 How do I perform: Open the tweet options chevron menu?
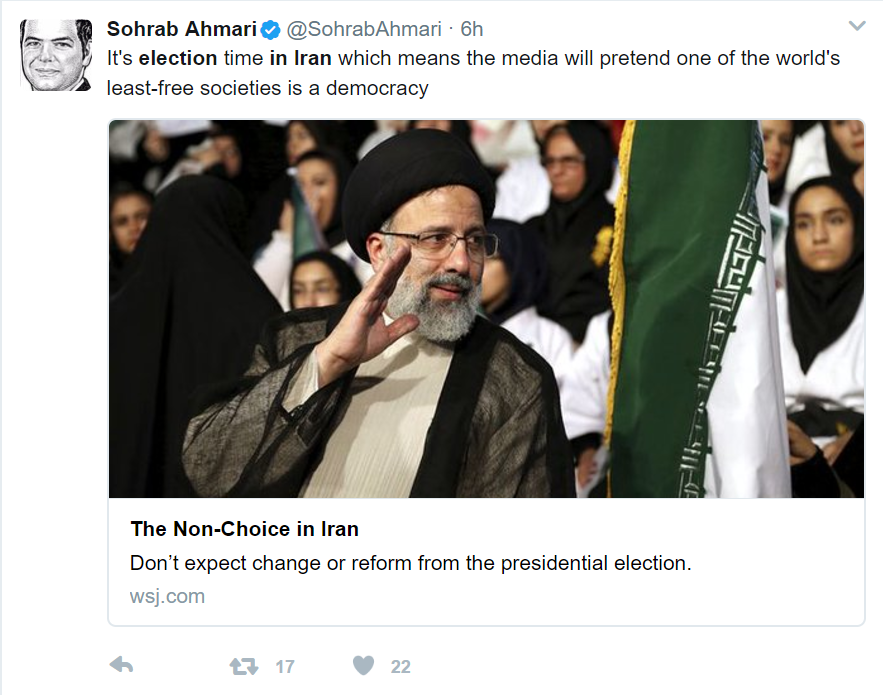point(856,25)
